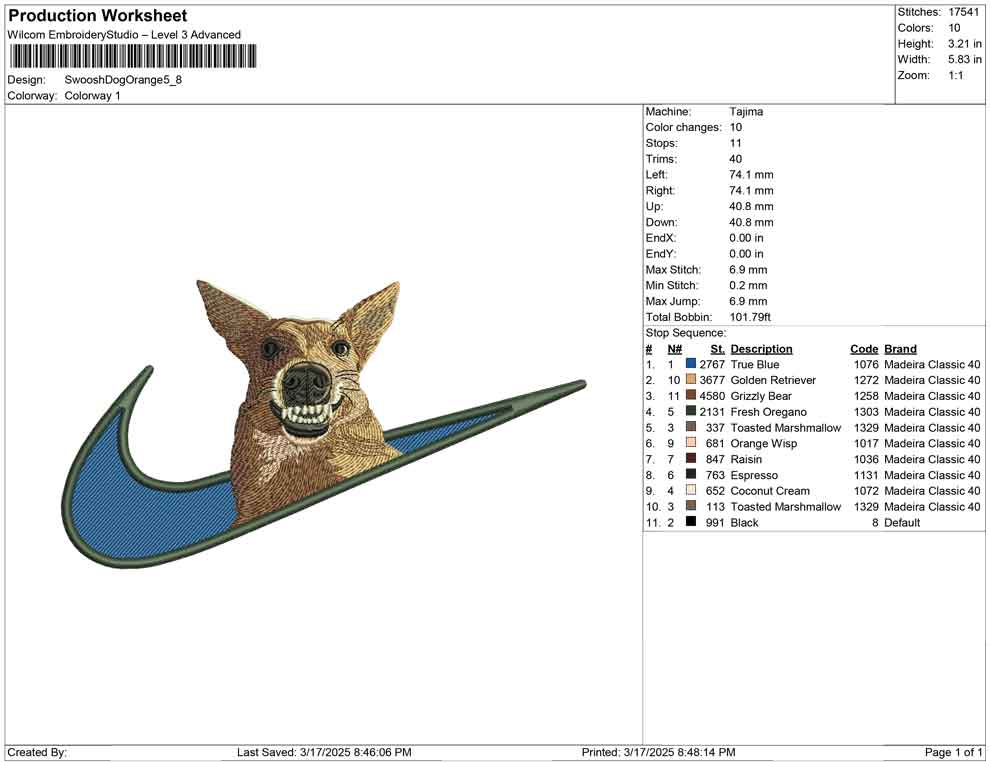Pick the Grizzly Bear color swatch
990x762 pixels.
pyautogui.click(x=691, y=396)
